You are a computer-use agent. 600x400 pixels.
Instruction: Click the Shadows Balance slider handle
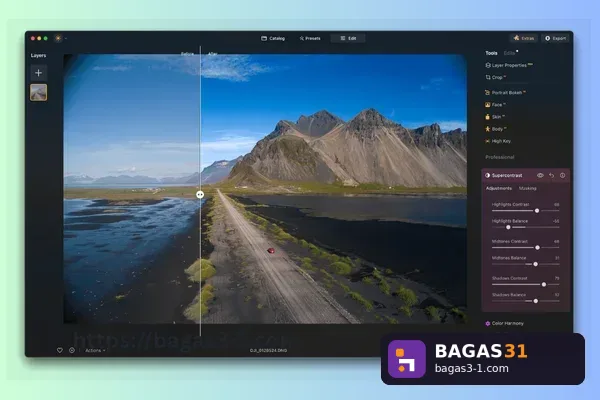pos(536,301)
